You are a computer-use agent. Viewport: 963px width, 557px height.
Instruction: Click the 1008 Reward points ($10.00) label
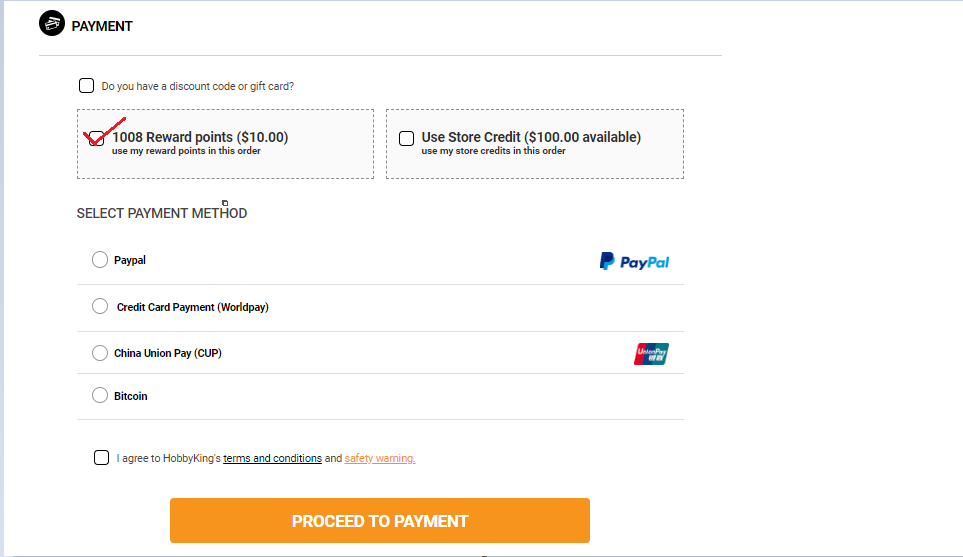(x=200, y=137)
